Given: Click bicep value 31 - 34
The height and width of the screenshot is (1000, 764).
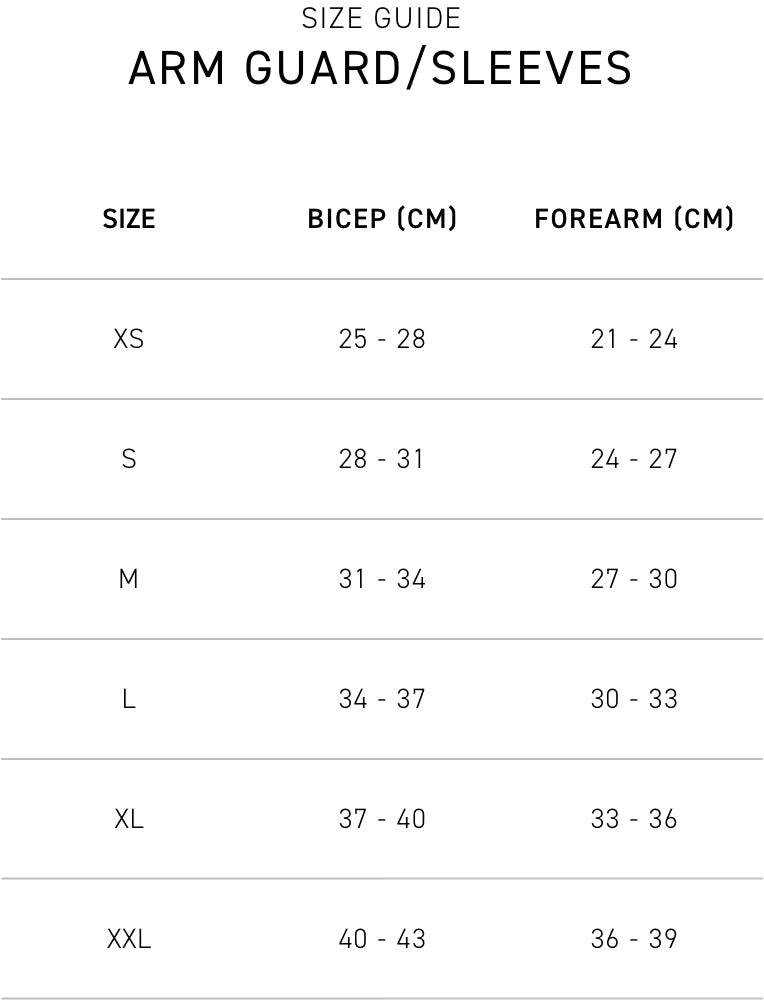Looking at the screenshot, I should [x=382, y=579].
